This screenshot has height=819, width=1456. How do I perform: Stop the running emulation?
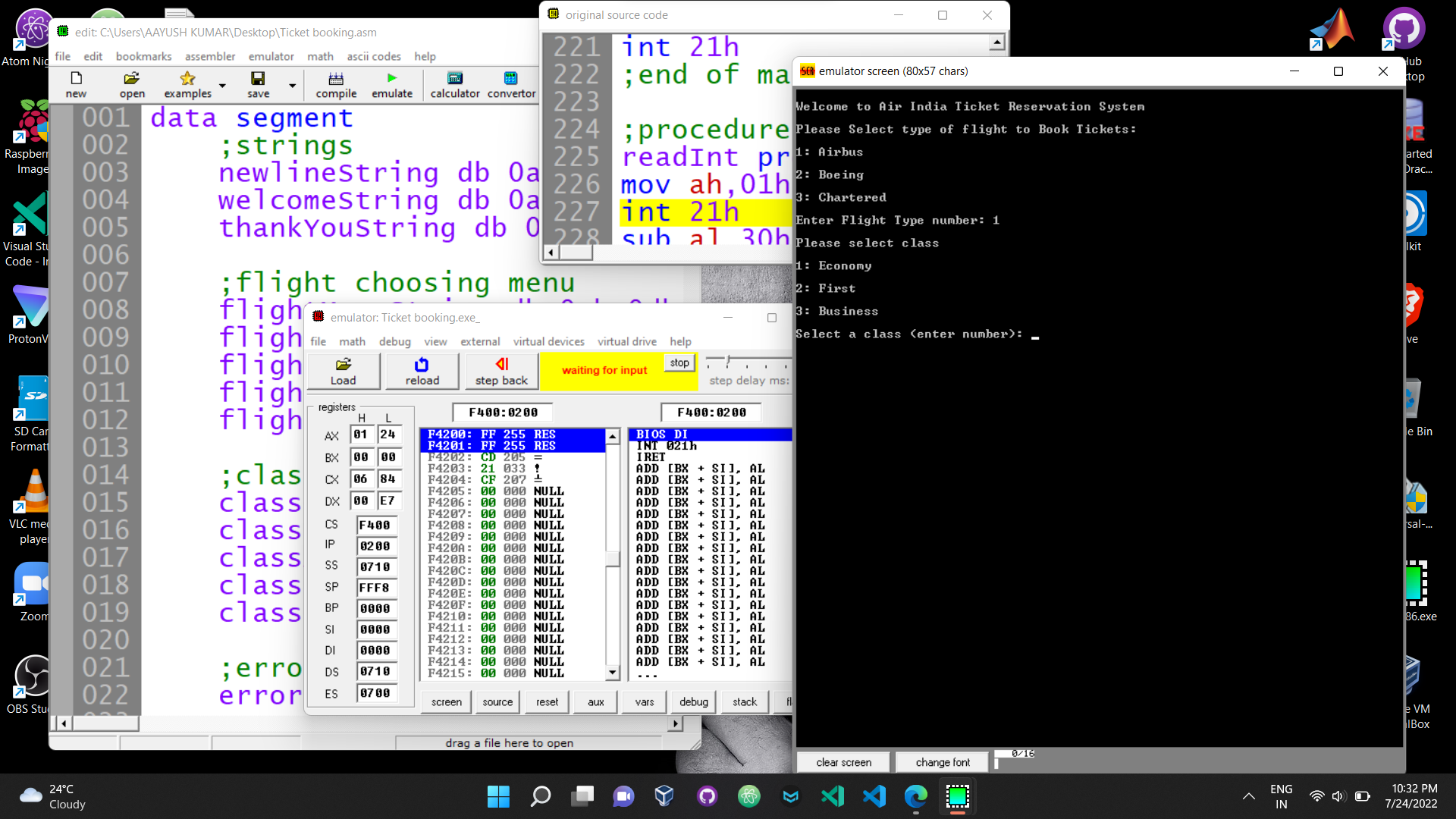[x=678, y=362]
